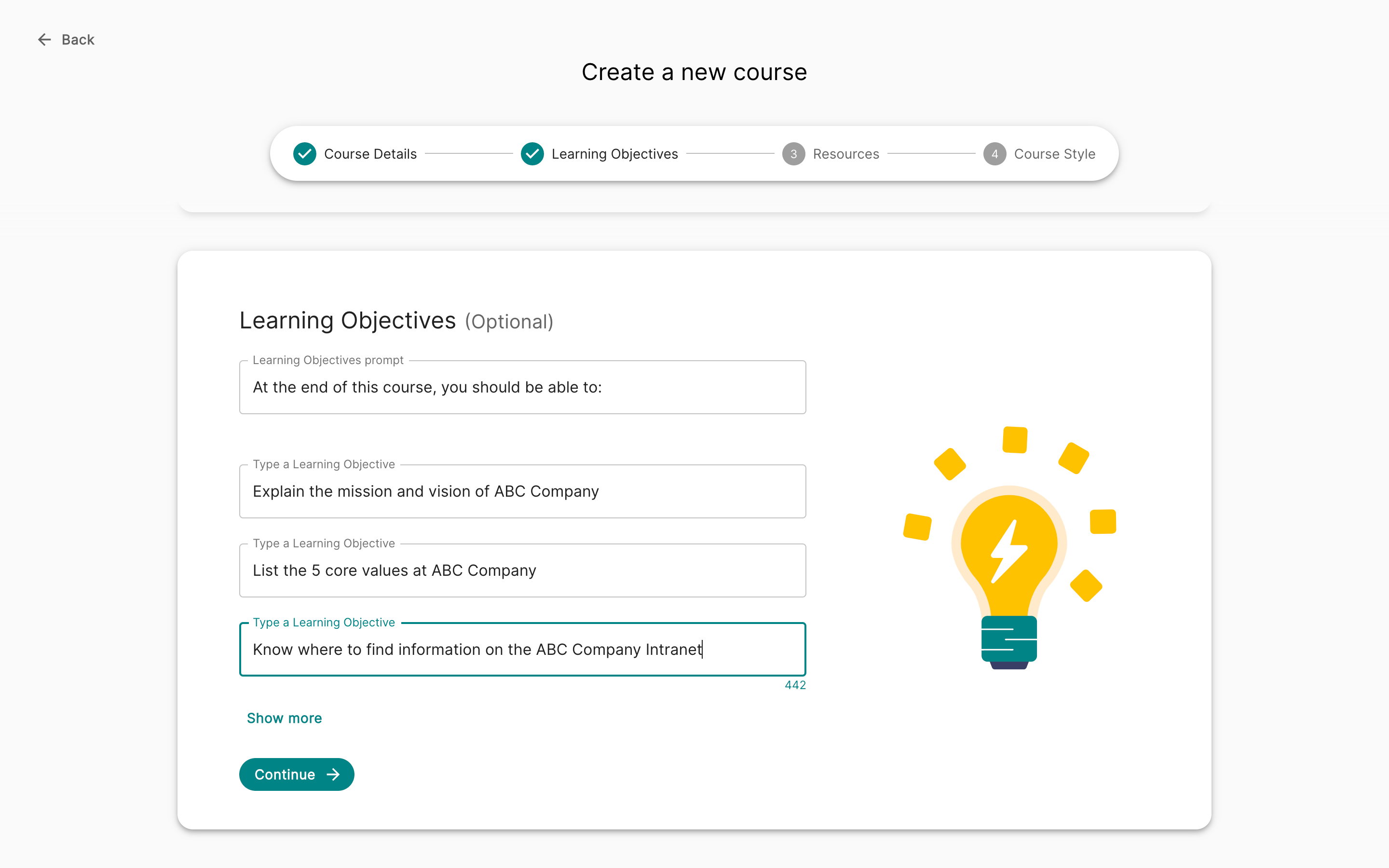
Task: Click the Continue button
Action: [x=297, y=774]
